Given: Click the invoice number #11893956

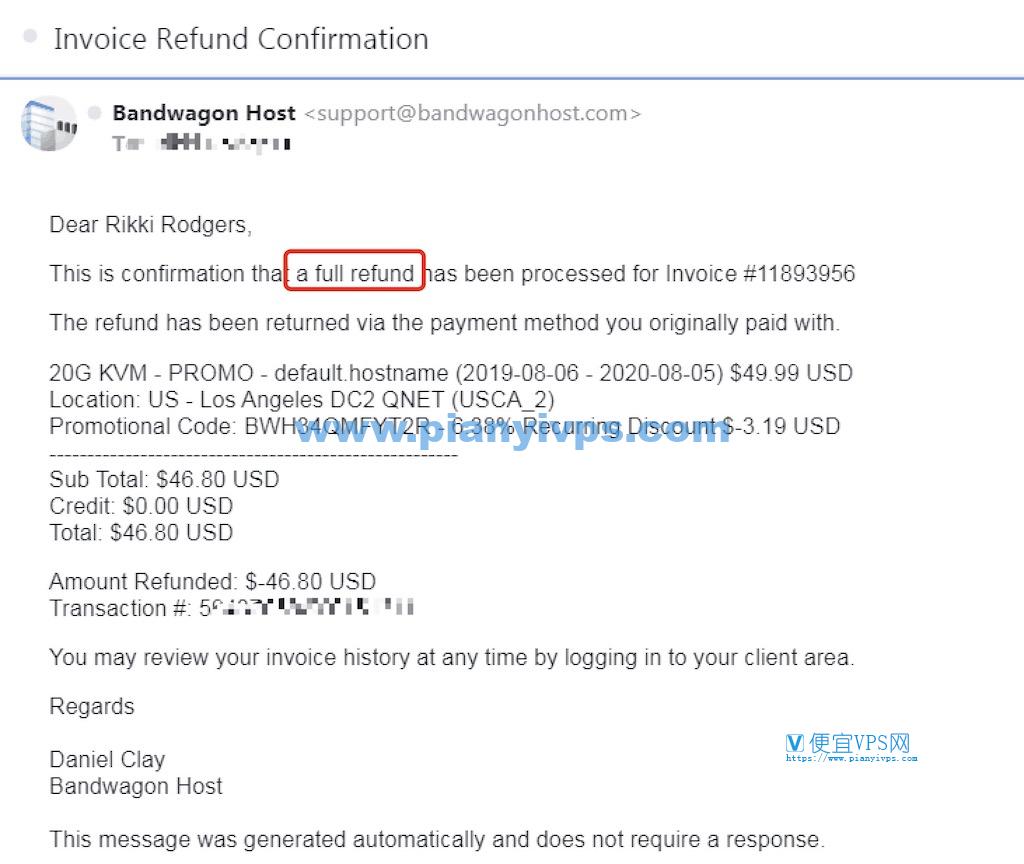Looking at the screenshot, I should coord(799,273).
